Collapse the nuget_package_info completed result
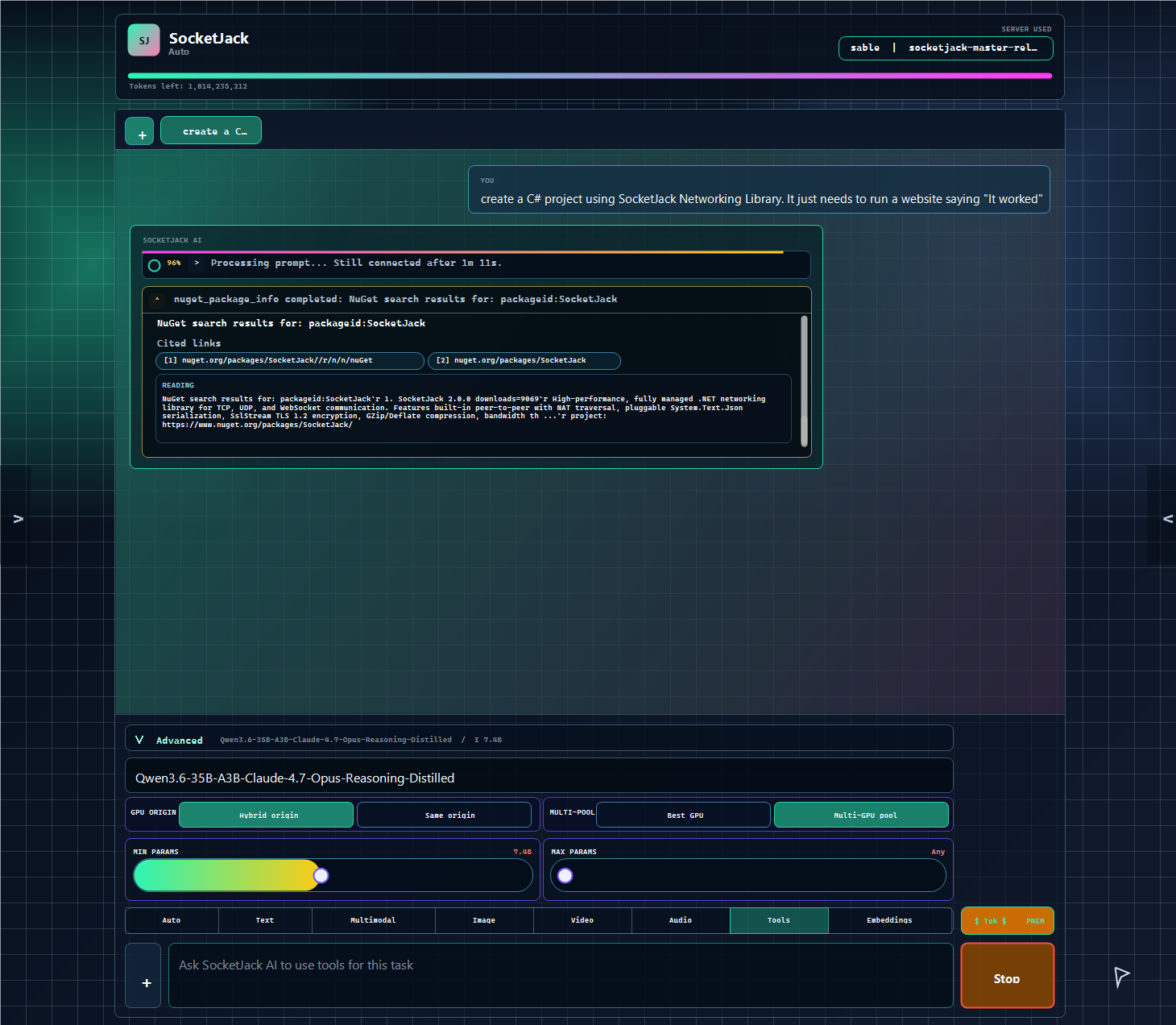1176x1025 pixels. coord(158,300)
